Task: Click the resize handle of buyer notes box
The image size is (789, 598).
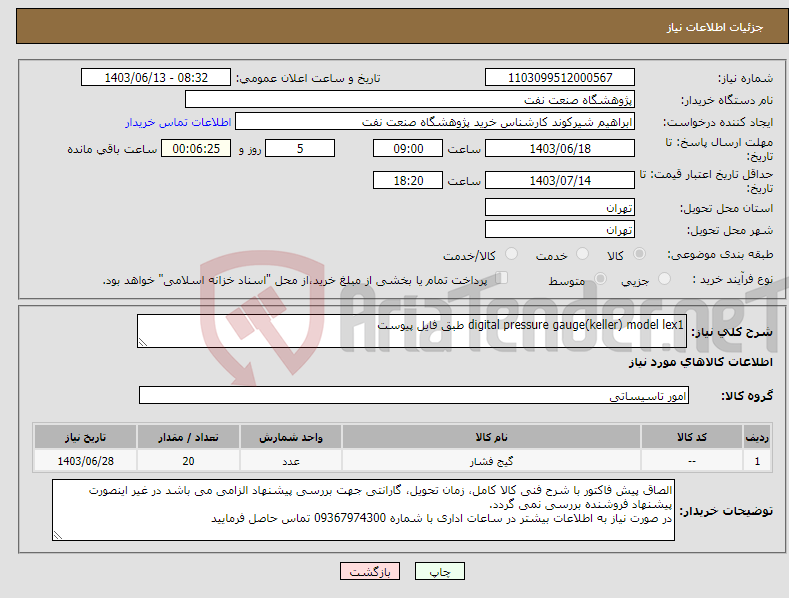Action: 58,535
